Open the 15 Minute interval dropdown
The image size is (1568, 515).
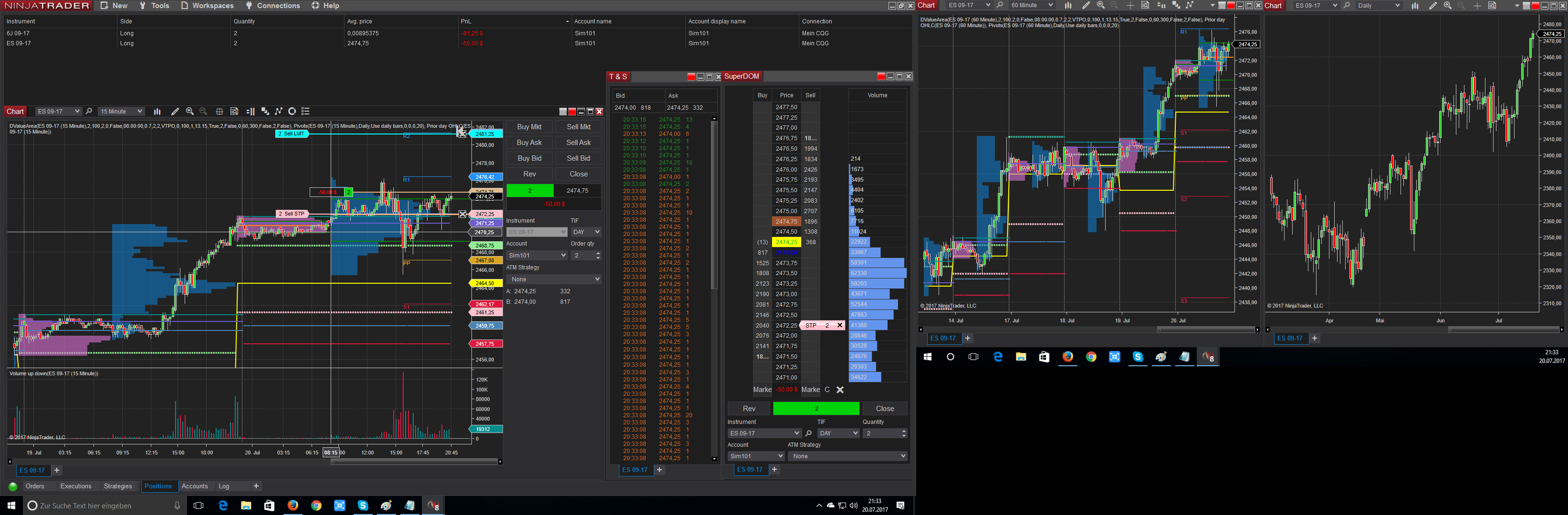(x=121, y=111)
